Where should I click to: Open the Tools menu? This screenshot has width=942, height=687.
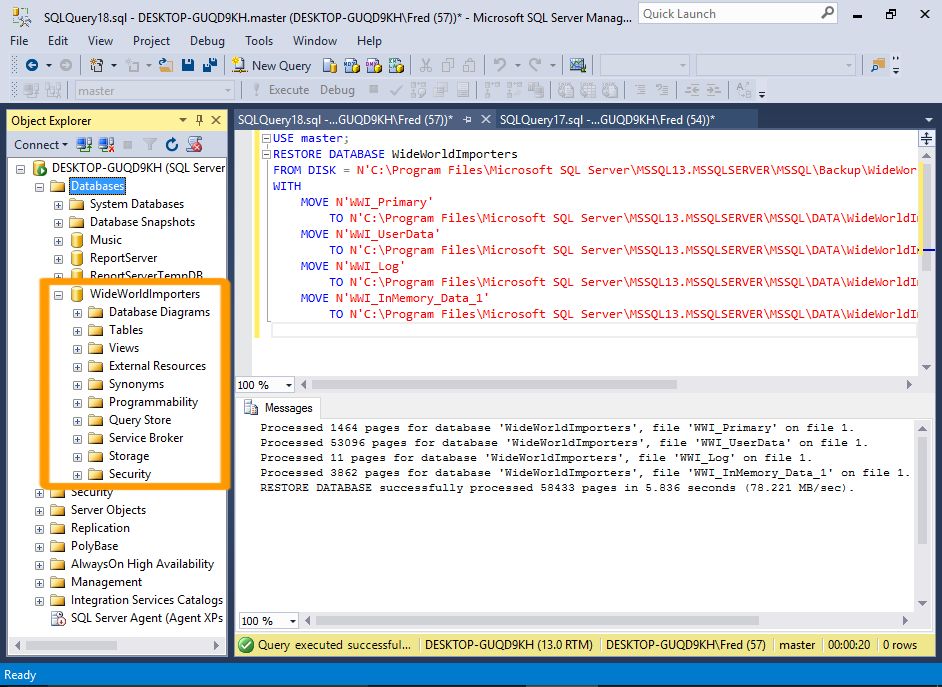259,41
